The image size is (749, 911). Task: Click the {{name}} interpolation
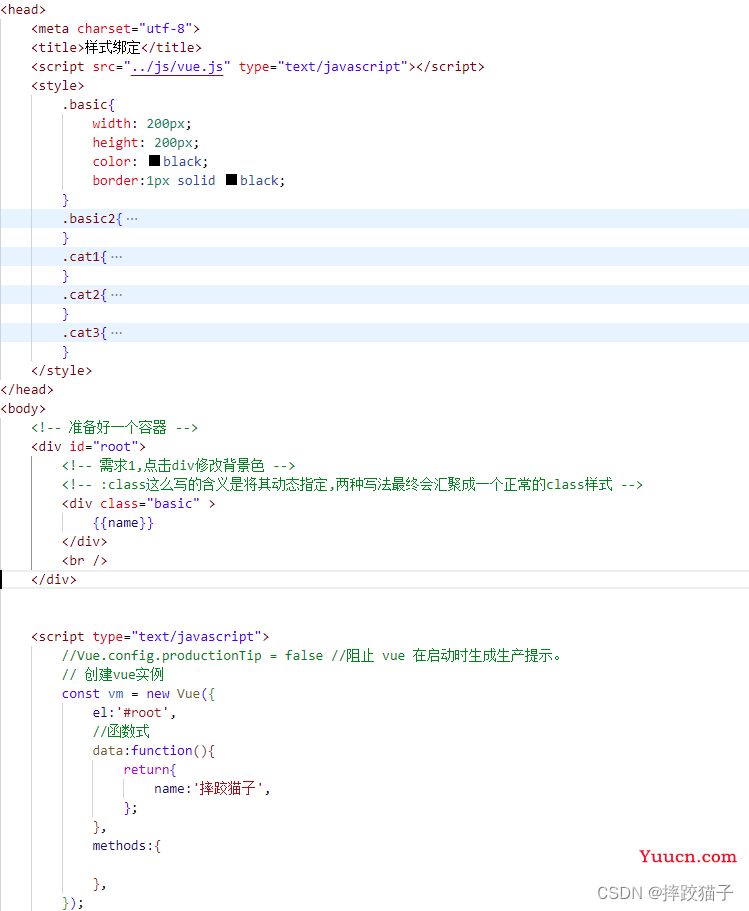[x=123, y=523]
